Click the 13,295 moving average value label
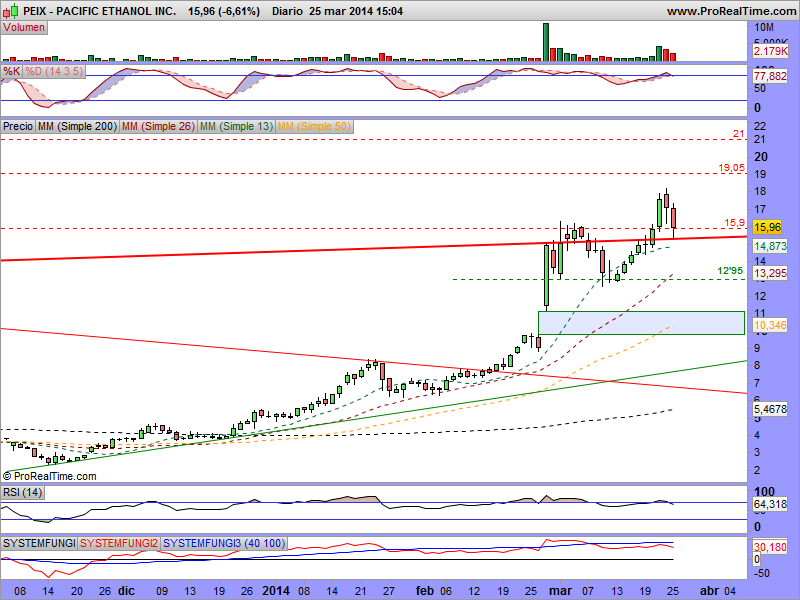Screen dimensions: 800x600 point(770,273)
